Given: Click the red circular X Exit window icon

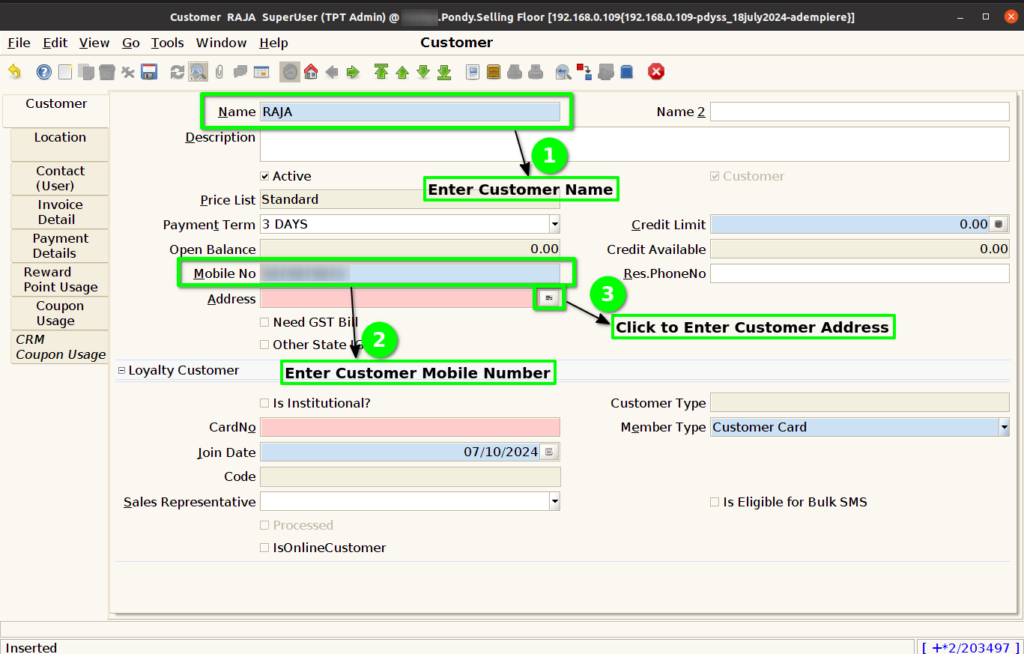Looking at the screenshot, I should click(656, 72).
